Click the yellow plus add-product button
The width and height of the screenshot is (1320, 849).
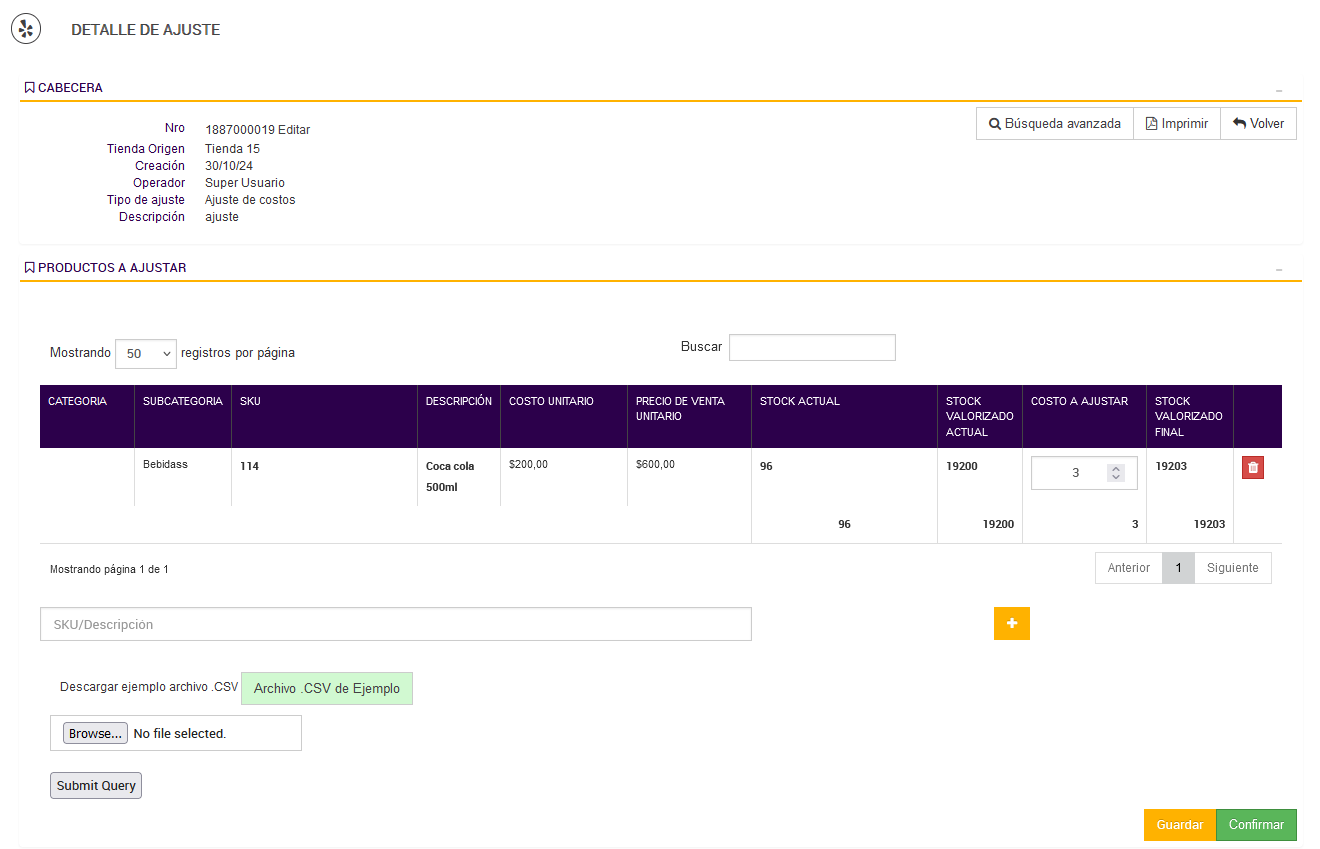1011,623
